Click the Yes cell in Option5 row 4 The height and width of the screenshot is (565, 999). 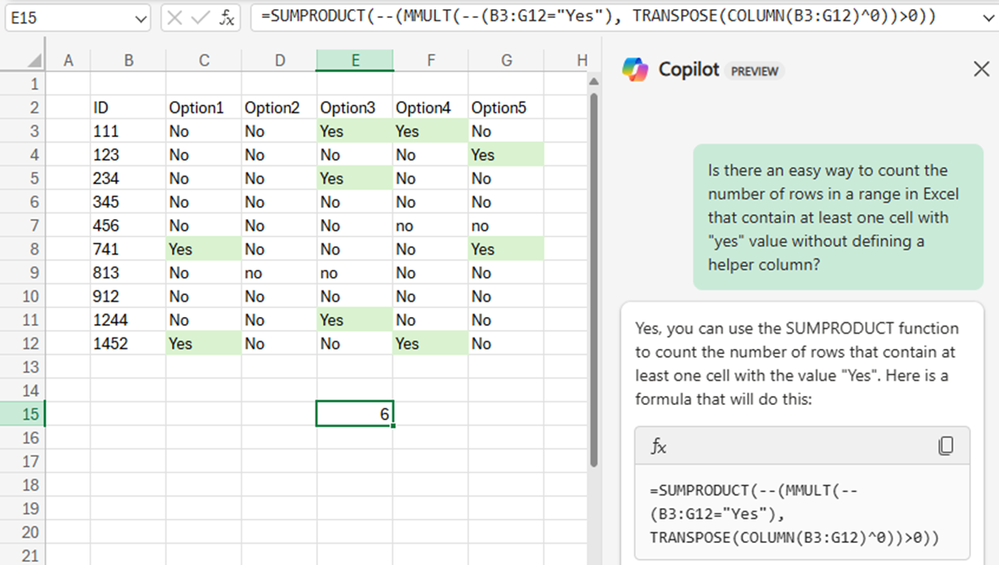tap(507, 155)
